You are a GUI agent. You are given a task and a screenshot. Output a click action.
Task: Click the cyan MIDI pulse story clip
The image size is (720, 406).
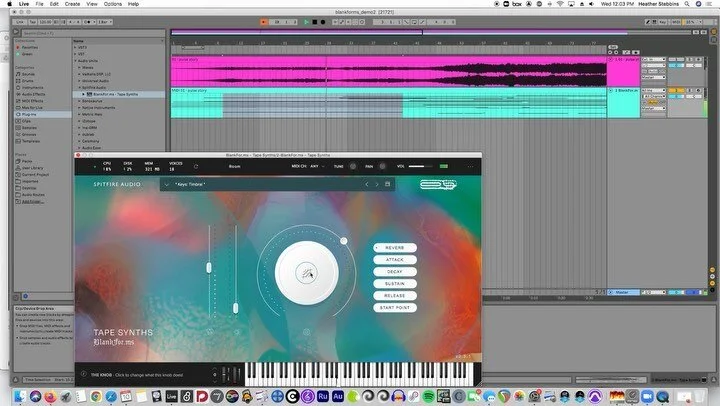tap(388, 103)
